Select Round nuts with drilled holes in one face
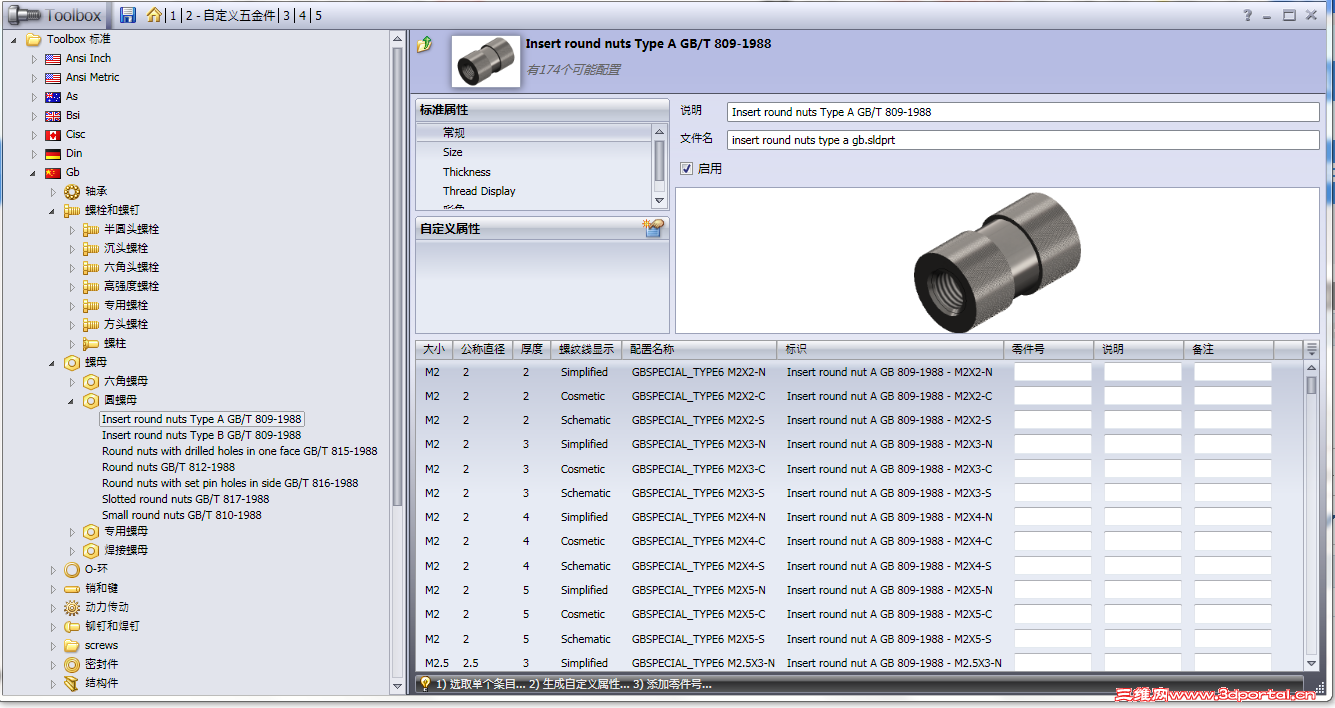This screenshot has width=1335, height=708. pyautogui.click(x=239, y=451)
